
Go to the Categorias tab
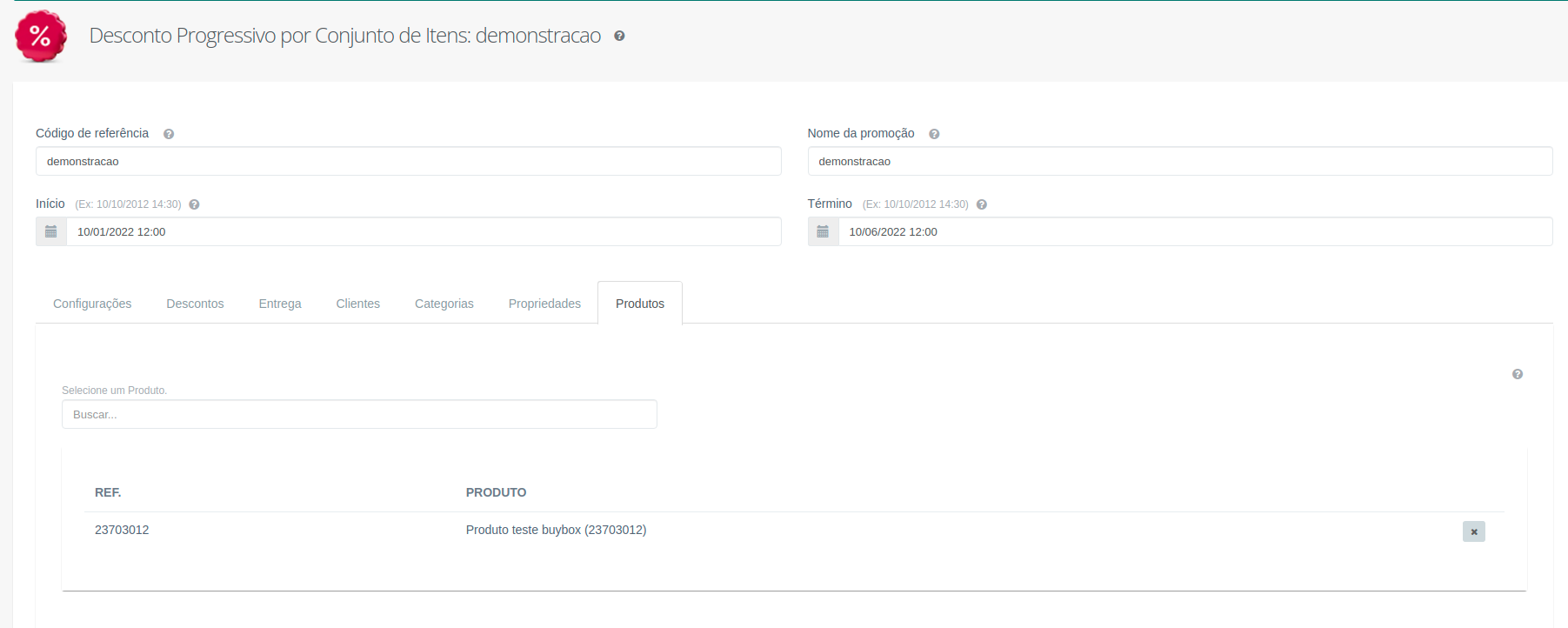pyautogui.click(x=444, y=304)
